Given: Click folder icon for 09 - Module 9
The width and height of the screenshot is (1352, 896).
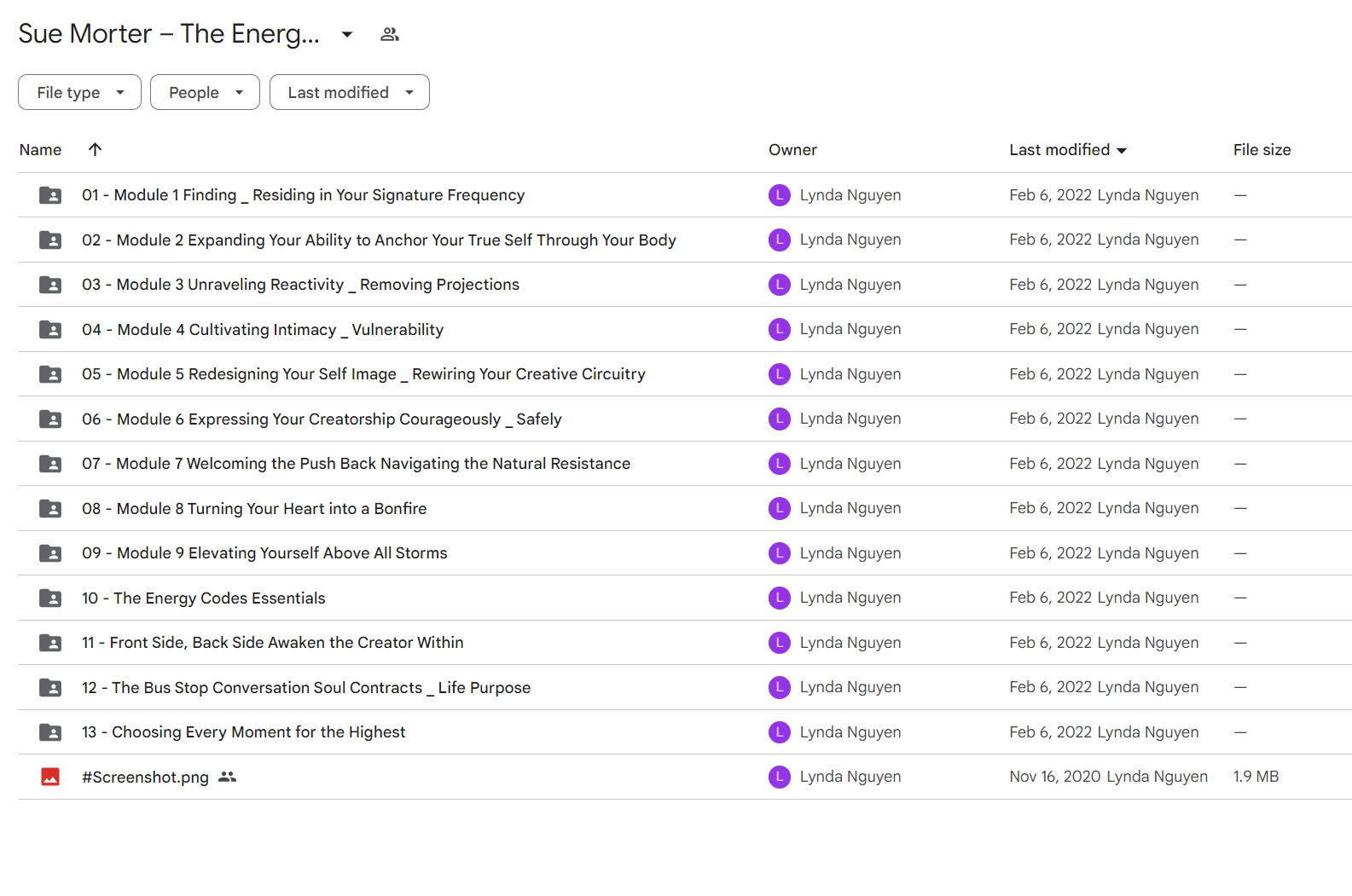Looking at the screenshot, I should (50, 553).
